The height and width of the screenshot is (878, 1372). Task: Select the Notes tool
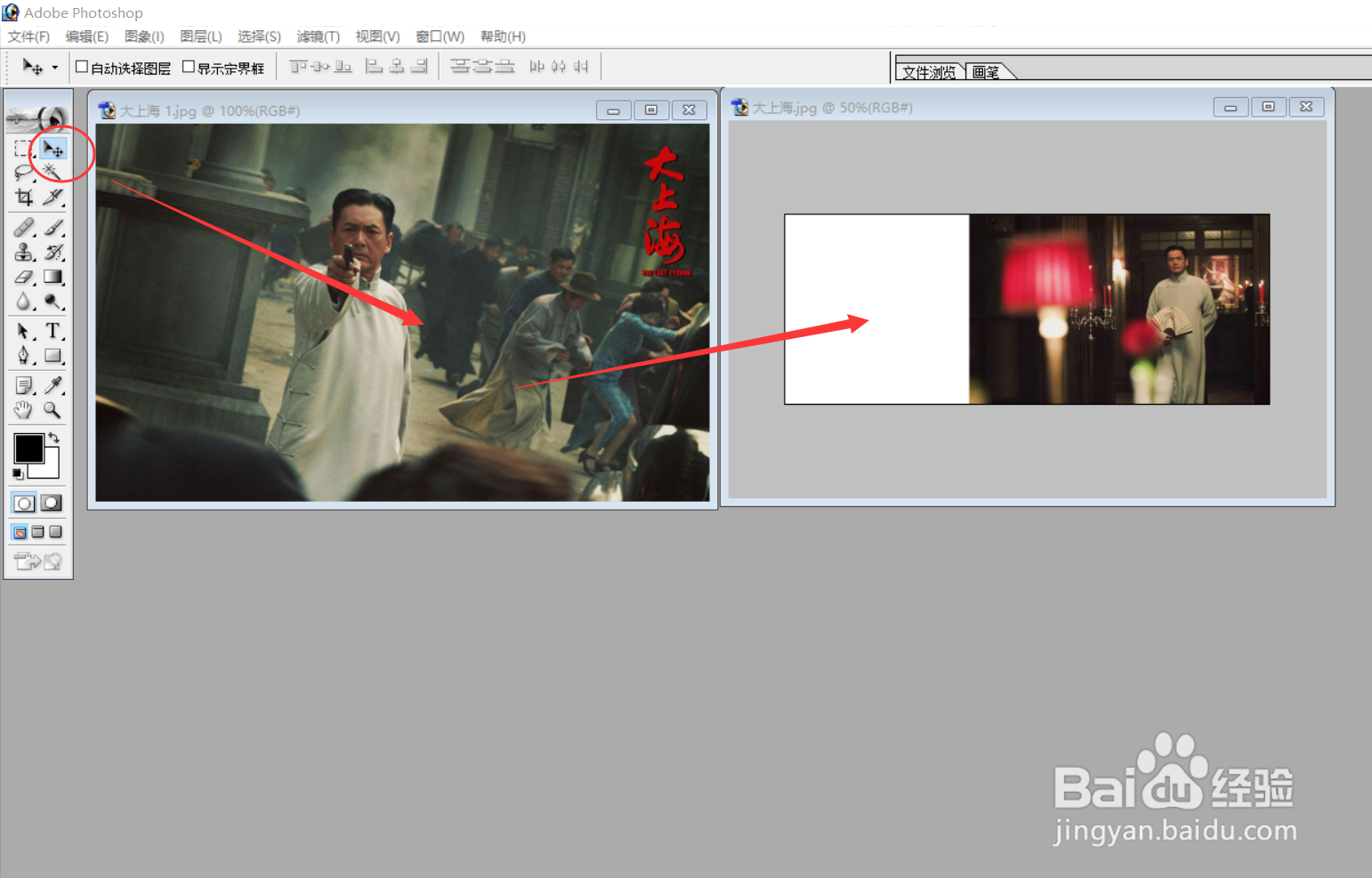click(x=24, y=386)
